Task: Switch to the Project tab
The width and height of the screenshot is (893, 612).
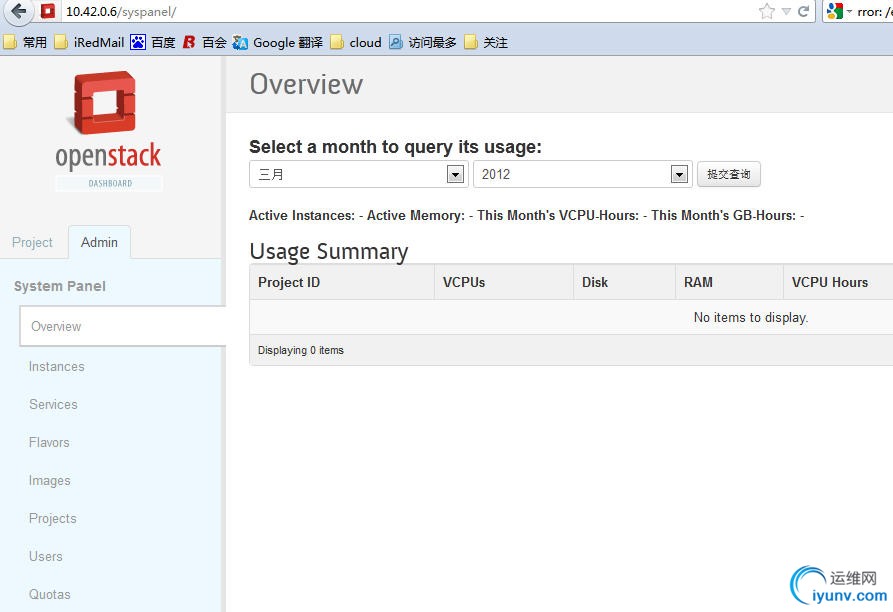Action: click(x=32, y=243)
